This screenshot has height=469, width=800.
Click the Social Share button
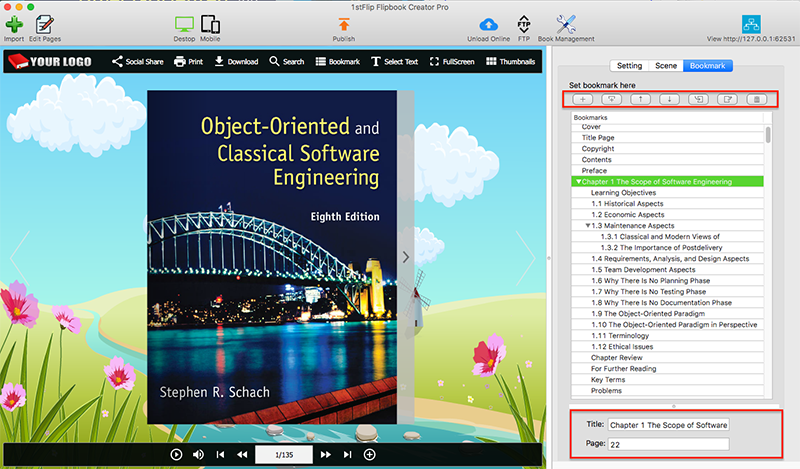[x=137, y=62]
